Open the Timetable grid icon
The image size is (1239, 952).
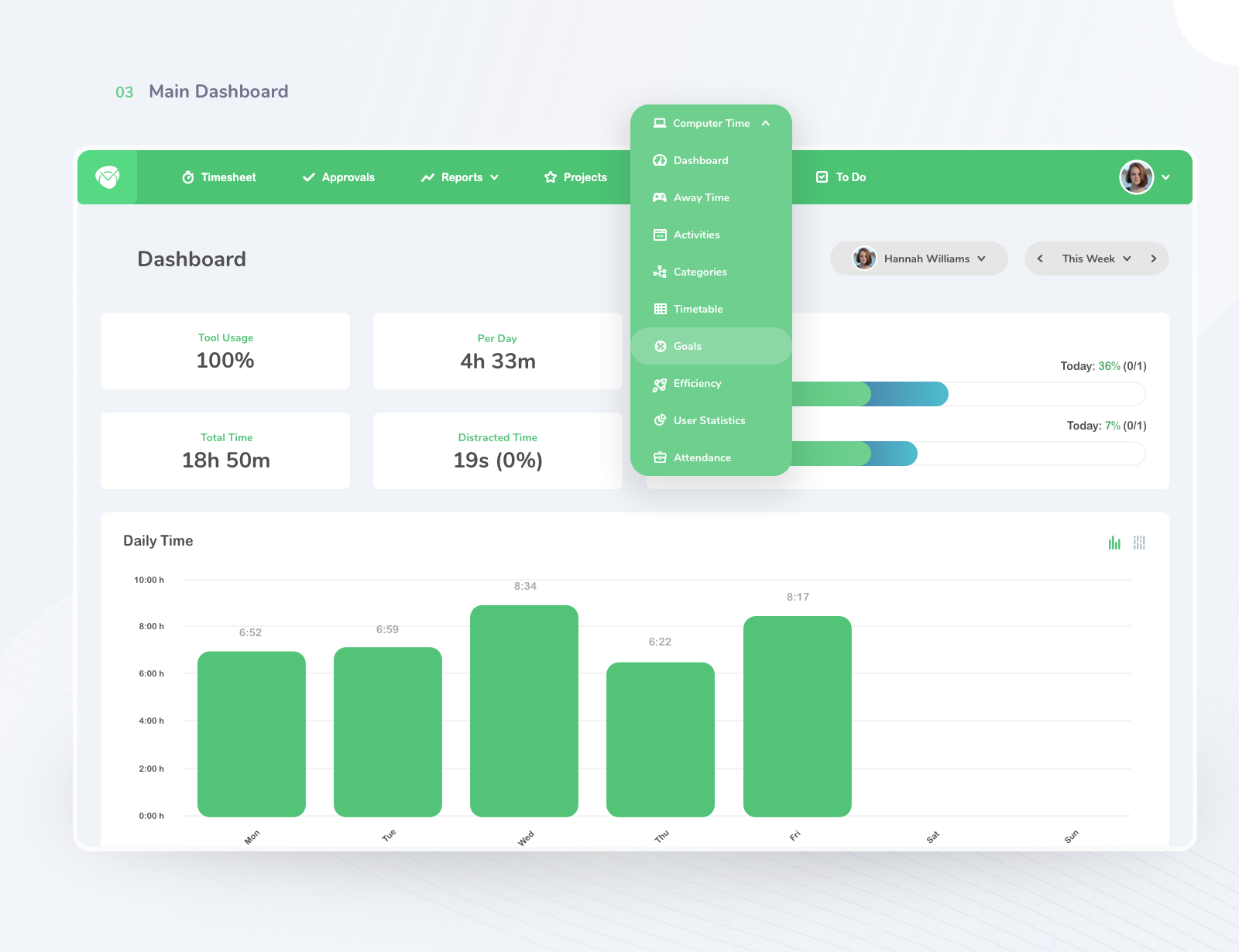point(659,309)
